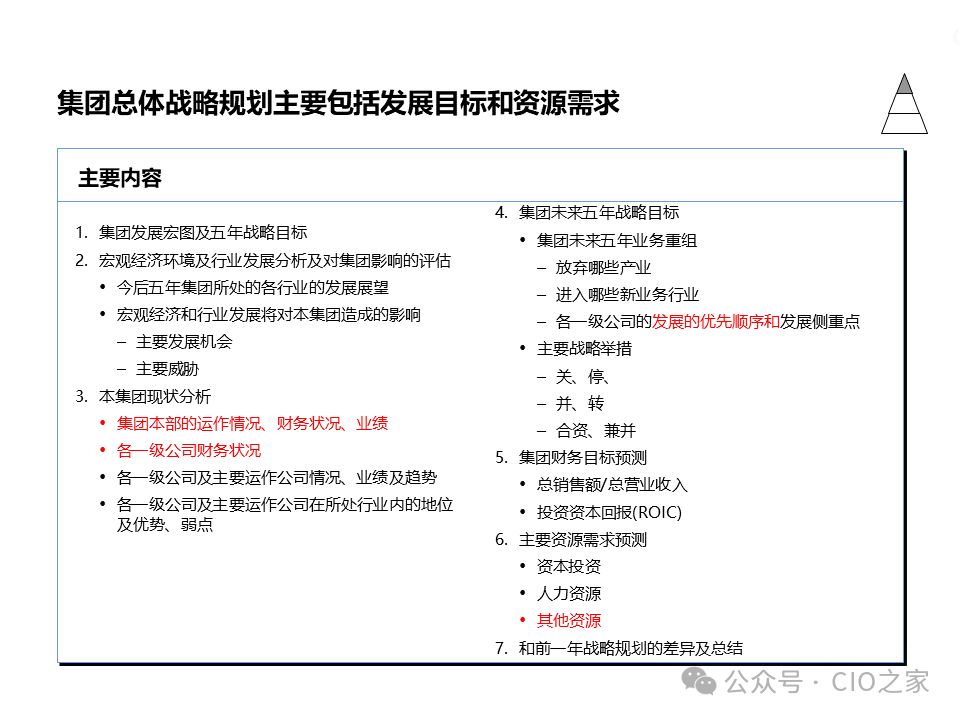Select item 3 本集团现状分析
Screen dimensions: 960x720
click(155, 396)
